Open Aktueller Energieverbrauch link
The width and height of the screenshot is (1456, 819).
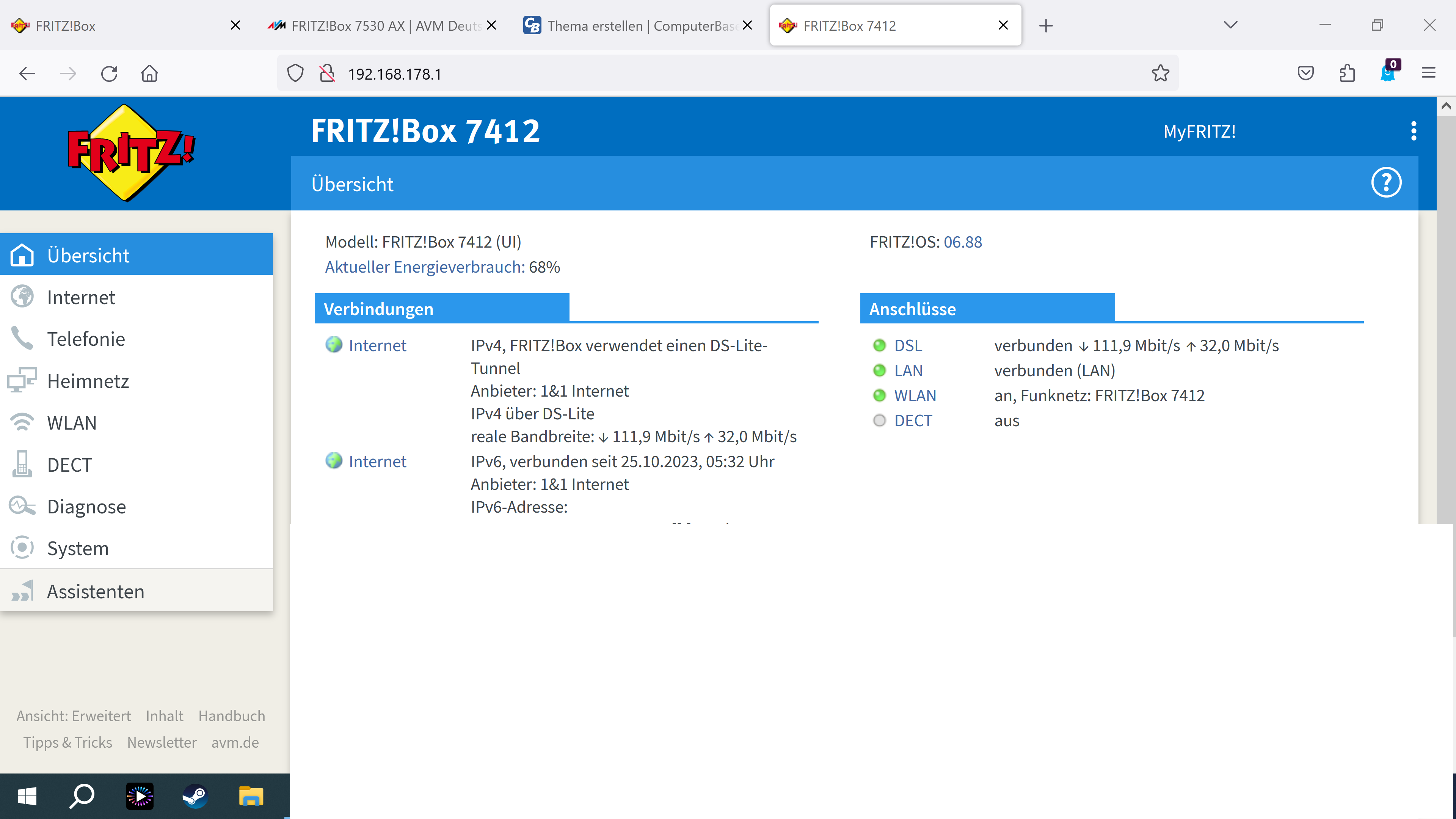(425, 267)
